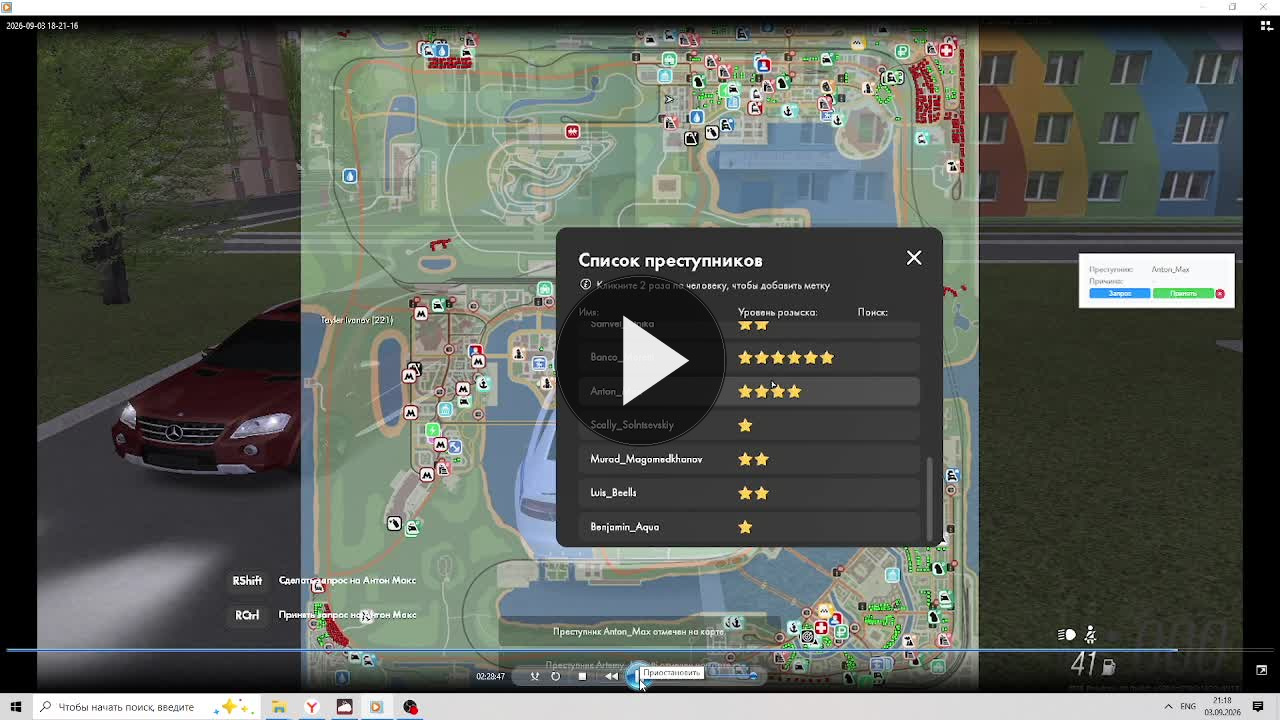Click the Поиск column header
The image size is (1280, 720).
pos(873,312)
